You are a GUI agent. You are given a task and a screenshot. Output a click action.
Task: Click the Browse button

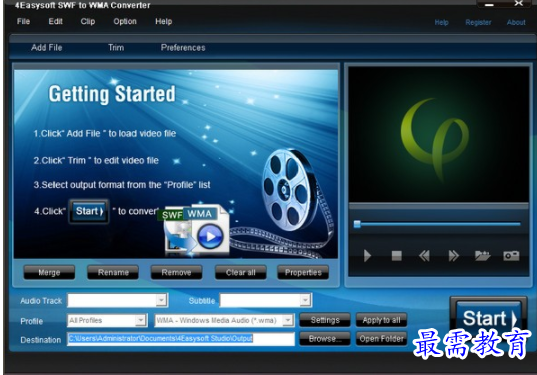(x=325, y=339)
